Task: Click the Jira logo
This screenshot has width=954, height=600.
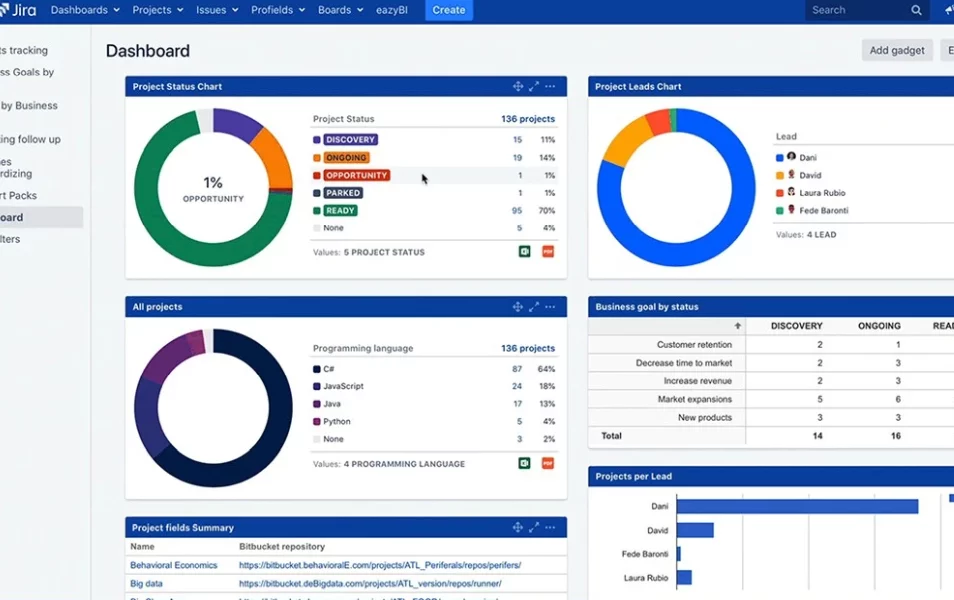Action: click(x=19, y=9)
